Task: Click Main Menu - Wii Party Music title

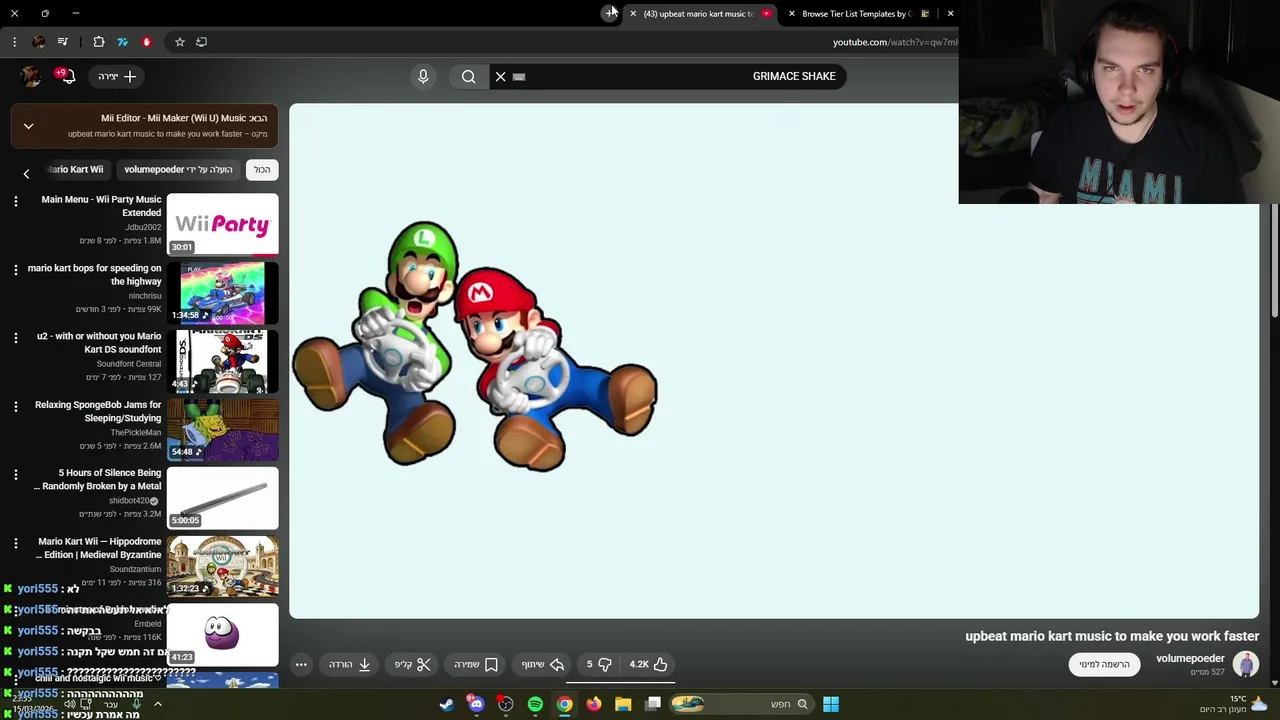Action: pos(101,206)
